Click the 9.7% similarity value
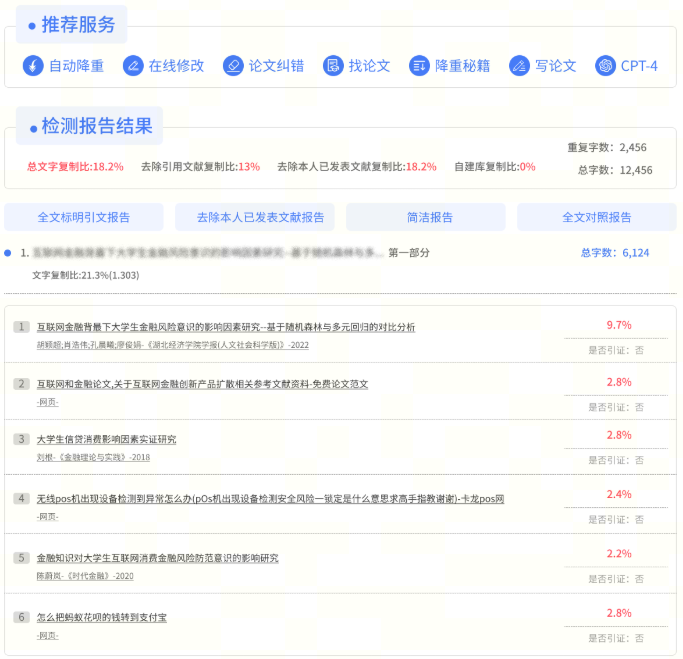Screen dimensions: 683x659 click(619, 325)
